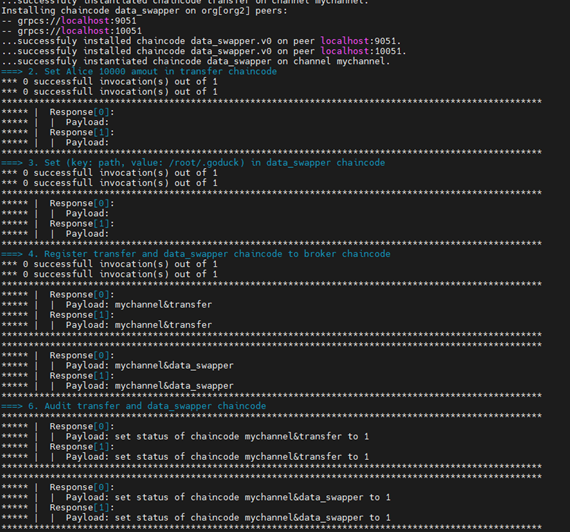Click 'Payload: mychannel&data_swapper' line directly under its Response[1]
Screen dimensions: 570x532
(x=149, y=386)
